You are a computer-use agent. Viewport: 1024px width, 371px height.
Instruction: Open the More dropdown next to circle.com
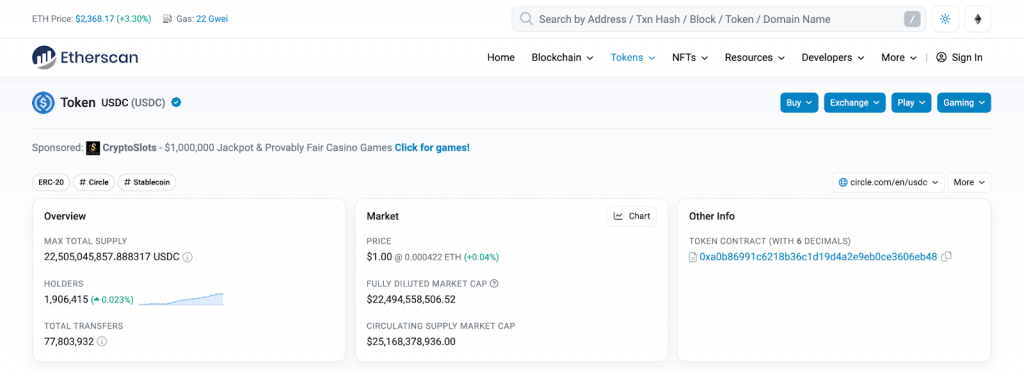pos(969,182)
